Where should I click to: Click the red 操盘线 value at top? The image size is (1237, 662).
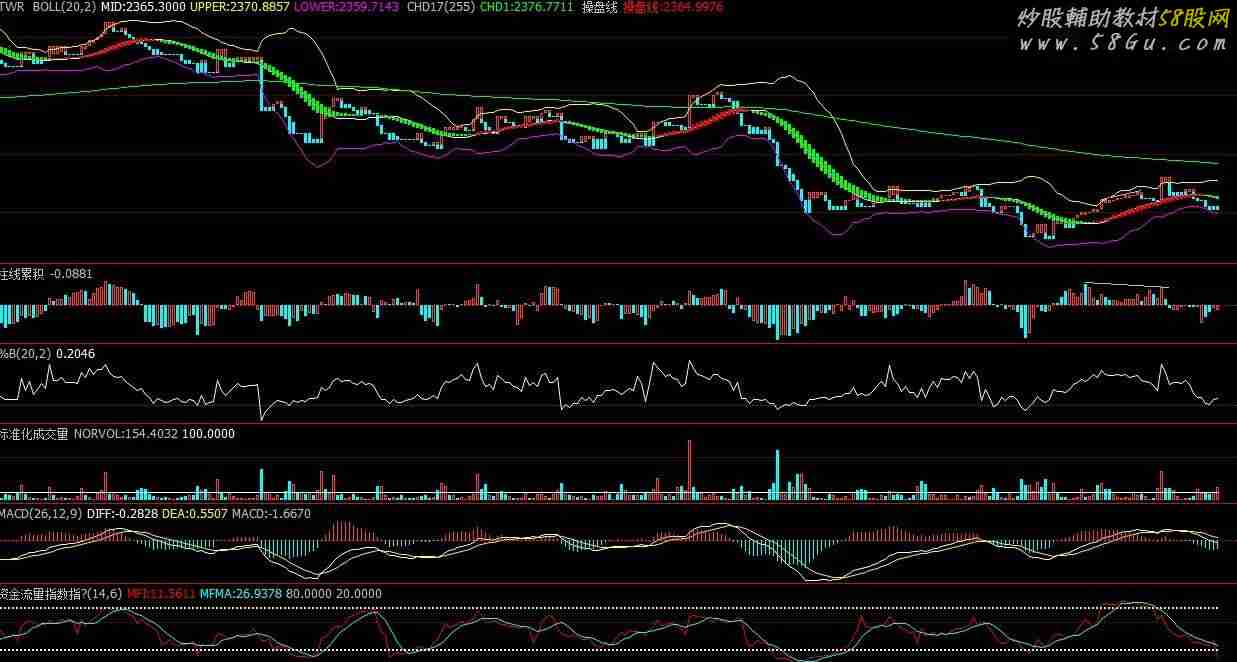672,7
